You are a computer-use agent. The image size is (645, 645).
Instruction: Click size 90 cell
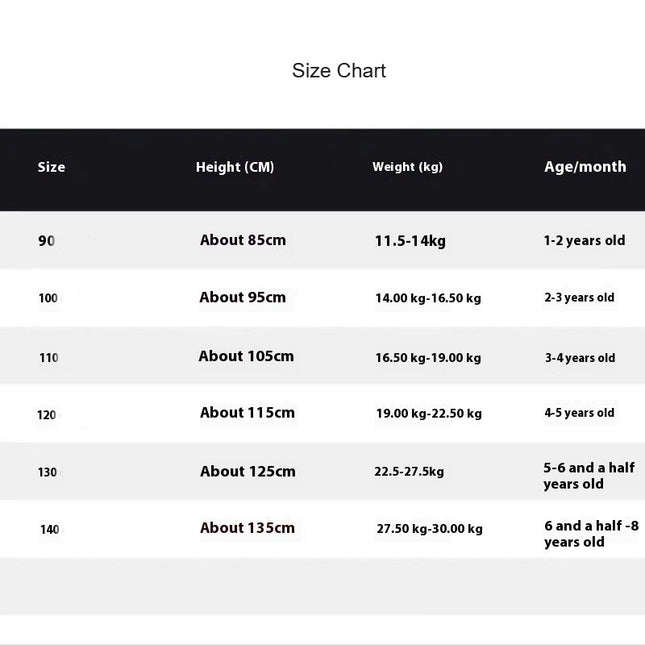pyautogui.click(x=46, y=241)
